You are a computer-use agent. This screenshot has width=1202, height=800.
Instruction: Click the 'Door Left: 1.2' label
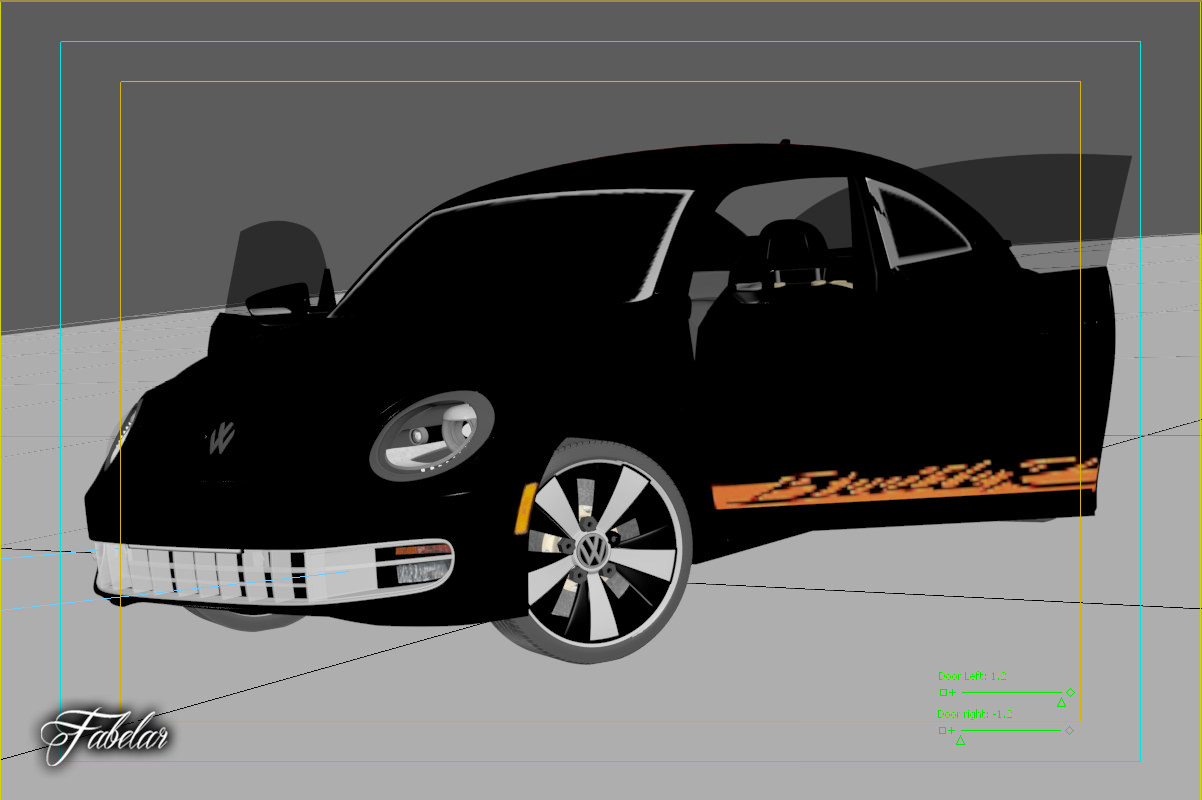(x=972, y=676)
